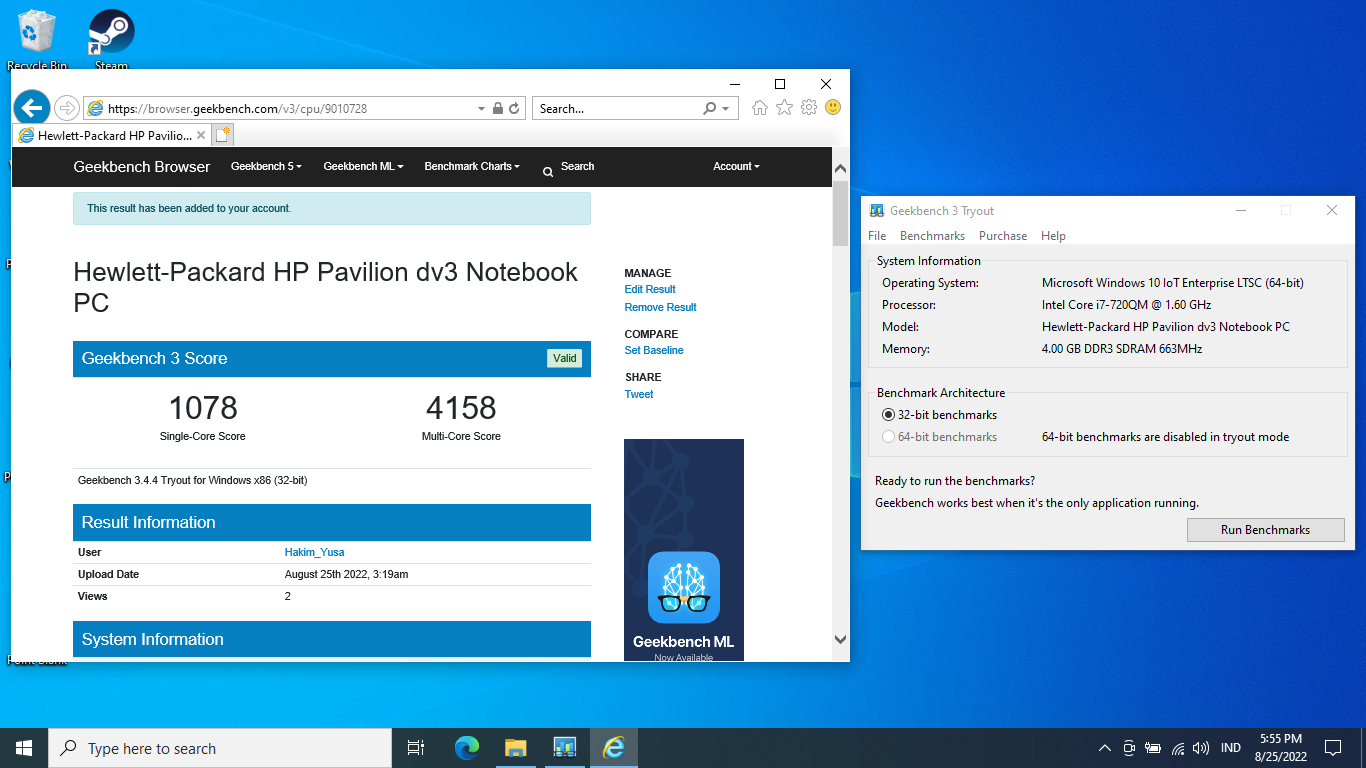Select the Hewlett-Packard HP Pavilion browser tab

coord(111,135)
